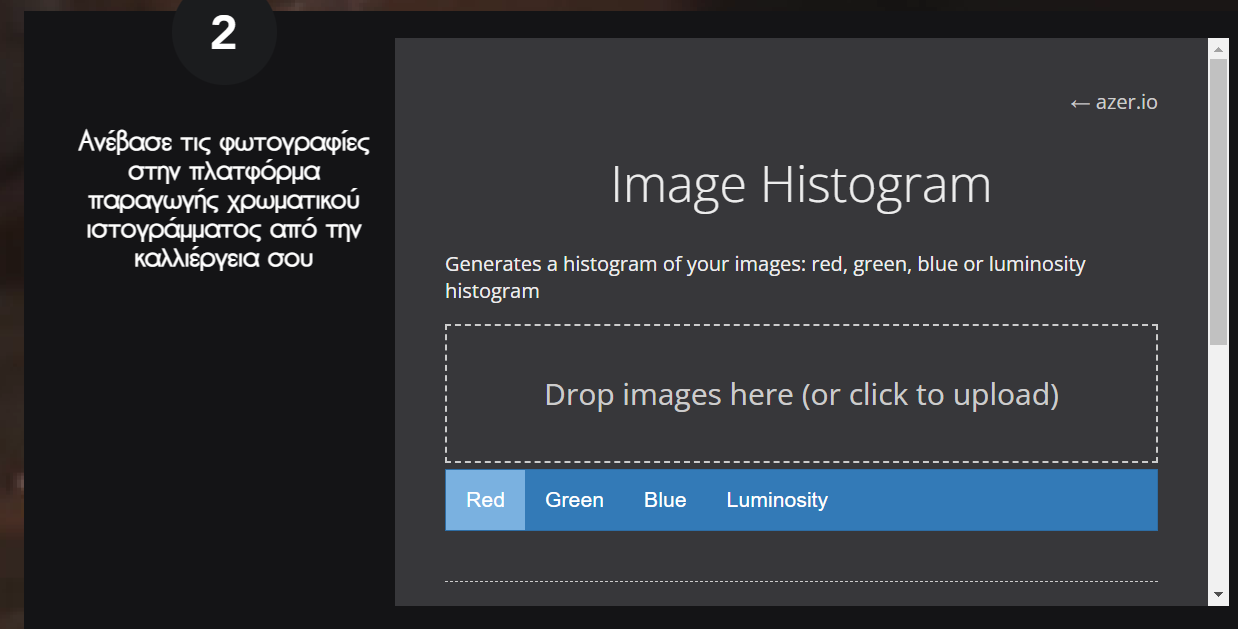Image resolution: width=1238 pixels, height=629 pixels.
Task: Open the Blue channel tab
Action: click(665, 500)
